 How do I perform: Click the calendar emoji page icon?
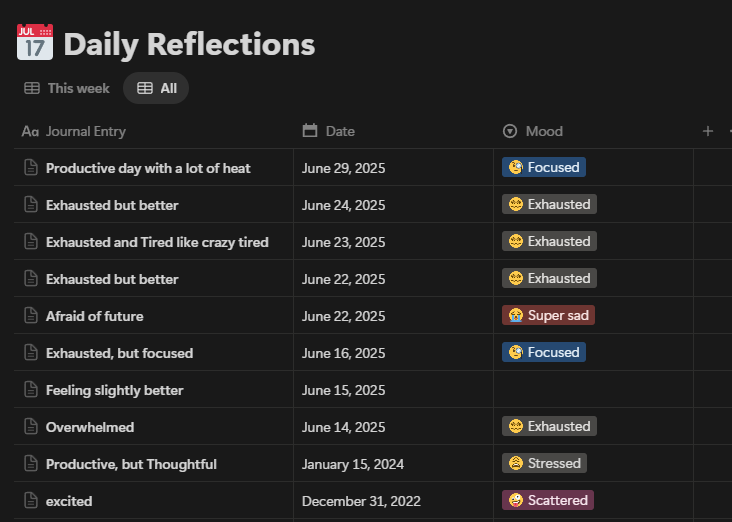click(x=35, y=43)
